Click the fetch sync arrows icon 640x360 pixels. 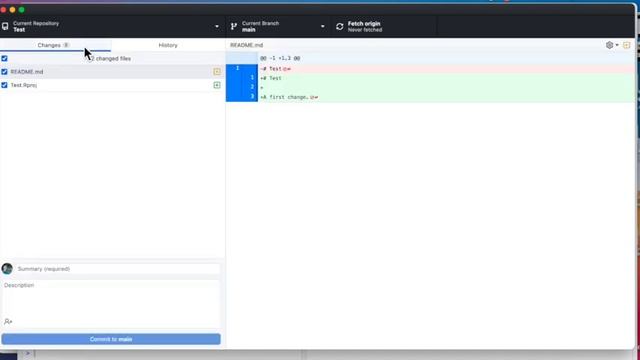340,27
